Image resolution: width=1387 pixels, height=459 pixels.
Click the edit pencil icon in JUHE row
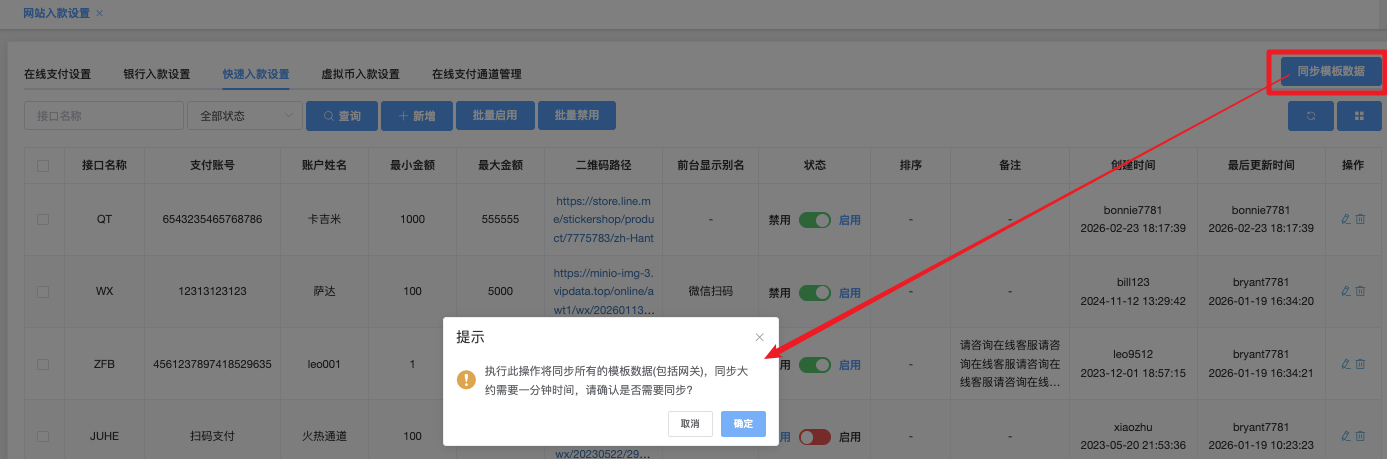pos(1345,436)
